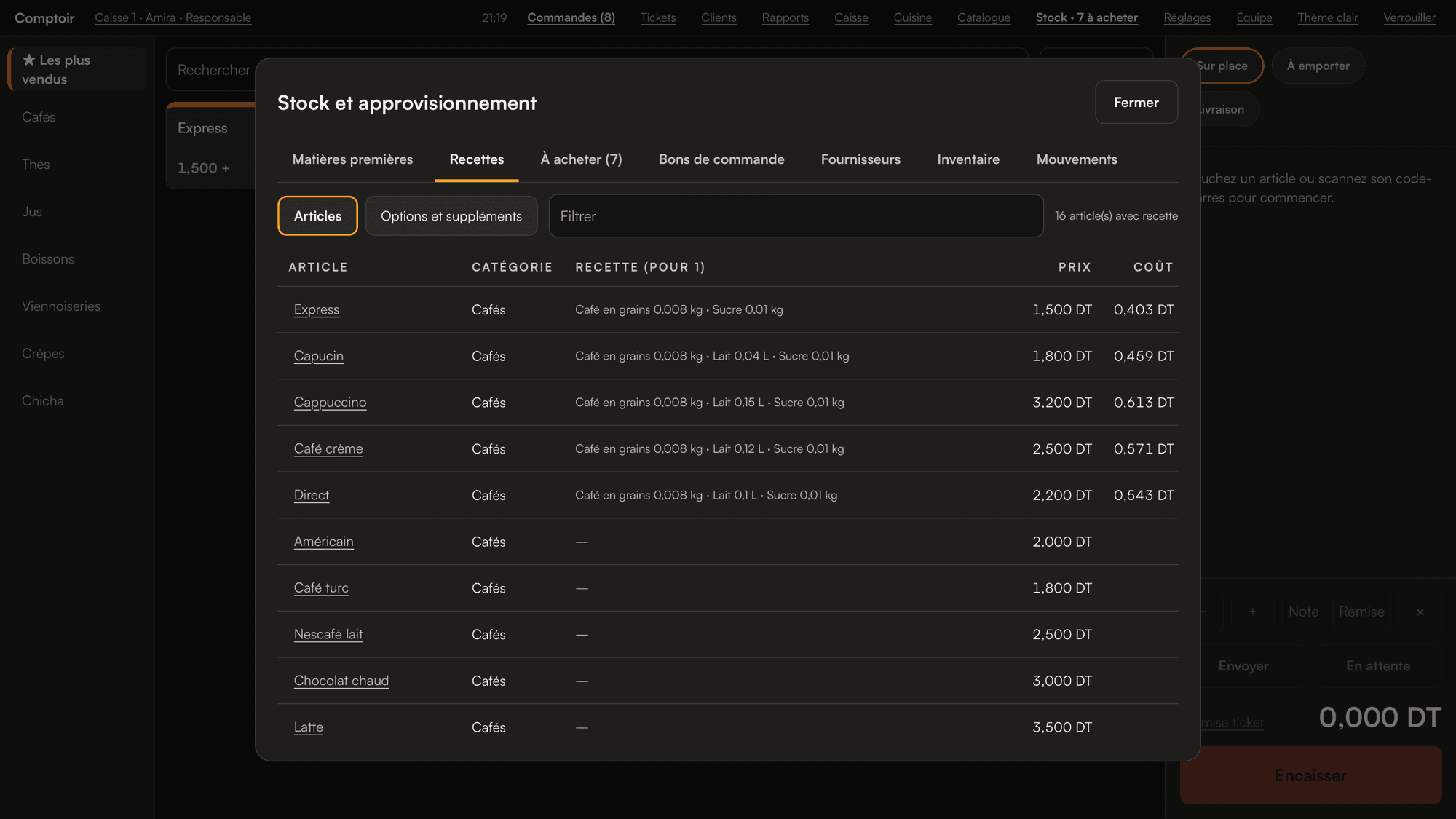The image size is (1456, 819).
Task: Open the Capucin recipe link
Action: [319, 356]
